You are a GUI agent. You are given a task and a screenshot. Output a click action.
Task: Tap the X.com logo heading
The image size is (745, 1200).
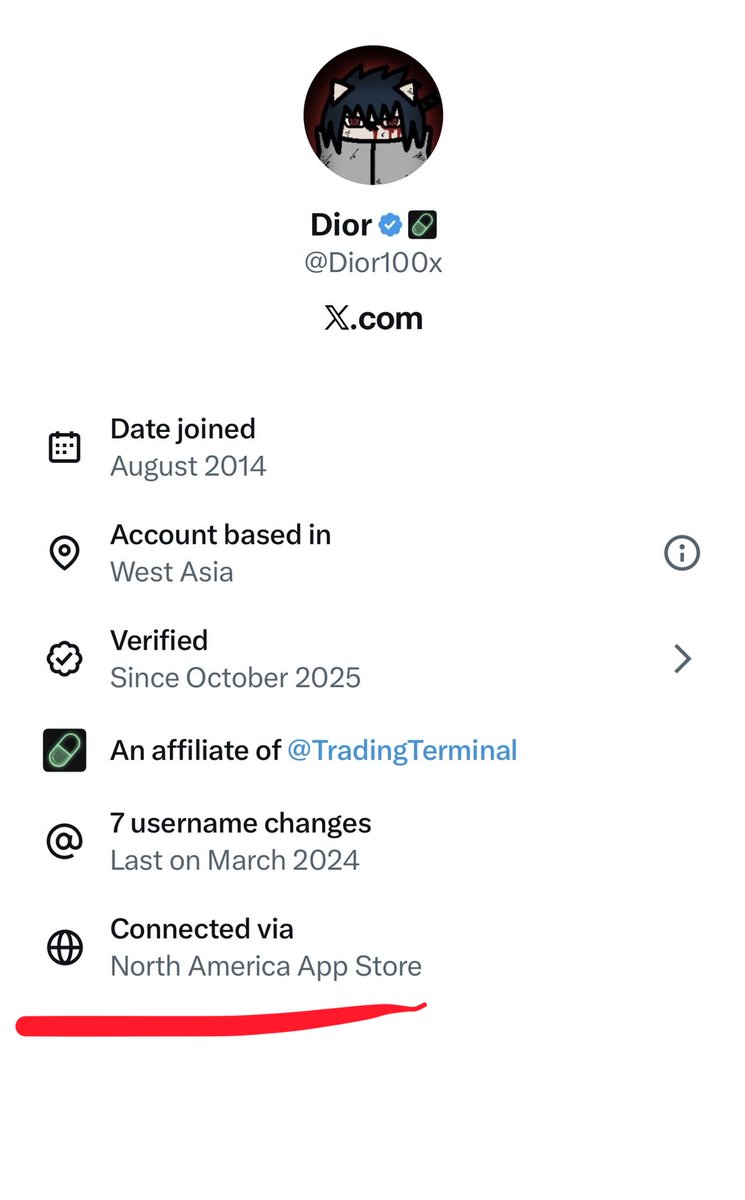(373, 318)
